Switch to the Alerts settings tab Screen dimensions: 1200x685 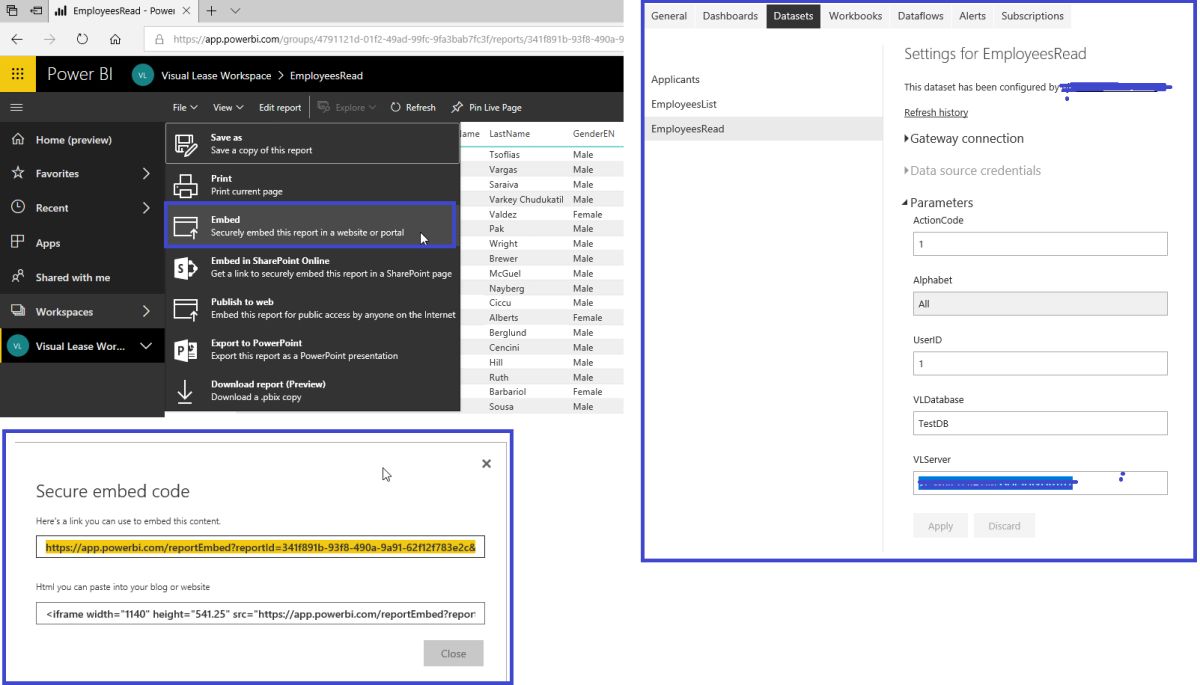point(972,16)
